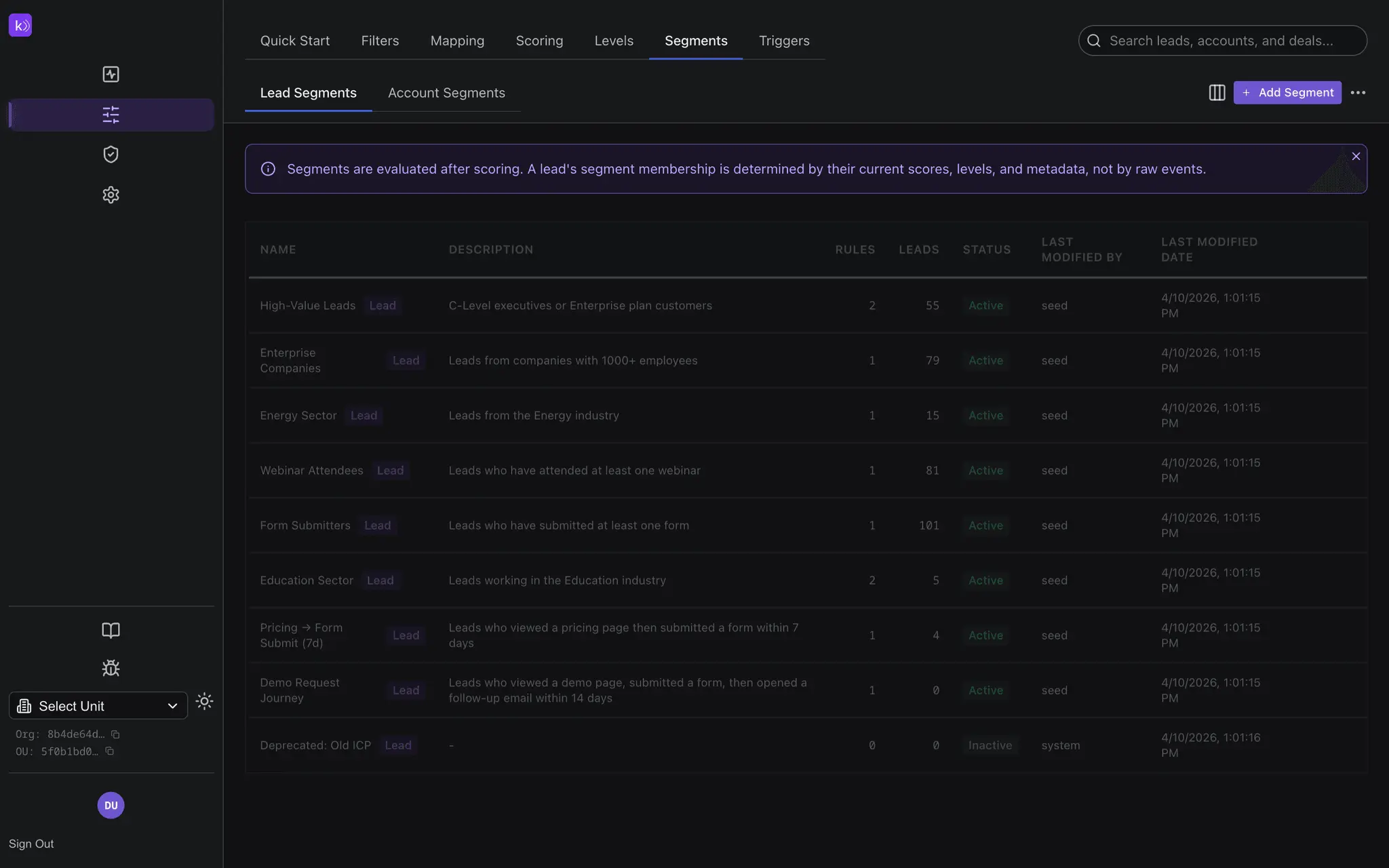This screenshot has width=1389, height=868.
Task: Open the Deprecated: Old ICP segment
Action: pos(315,745)
